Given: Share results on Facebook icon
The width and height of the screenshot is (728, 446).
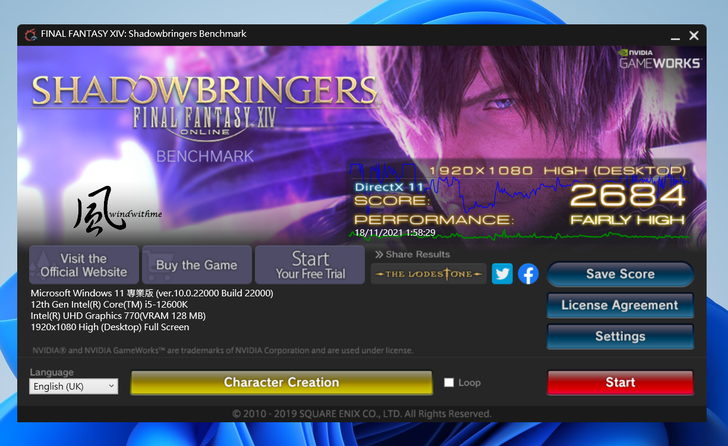Looking at the screenshot, I should coord(528,274).
